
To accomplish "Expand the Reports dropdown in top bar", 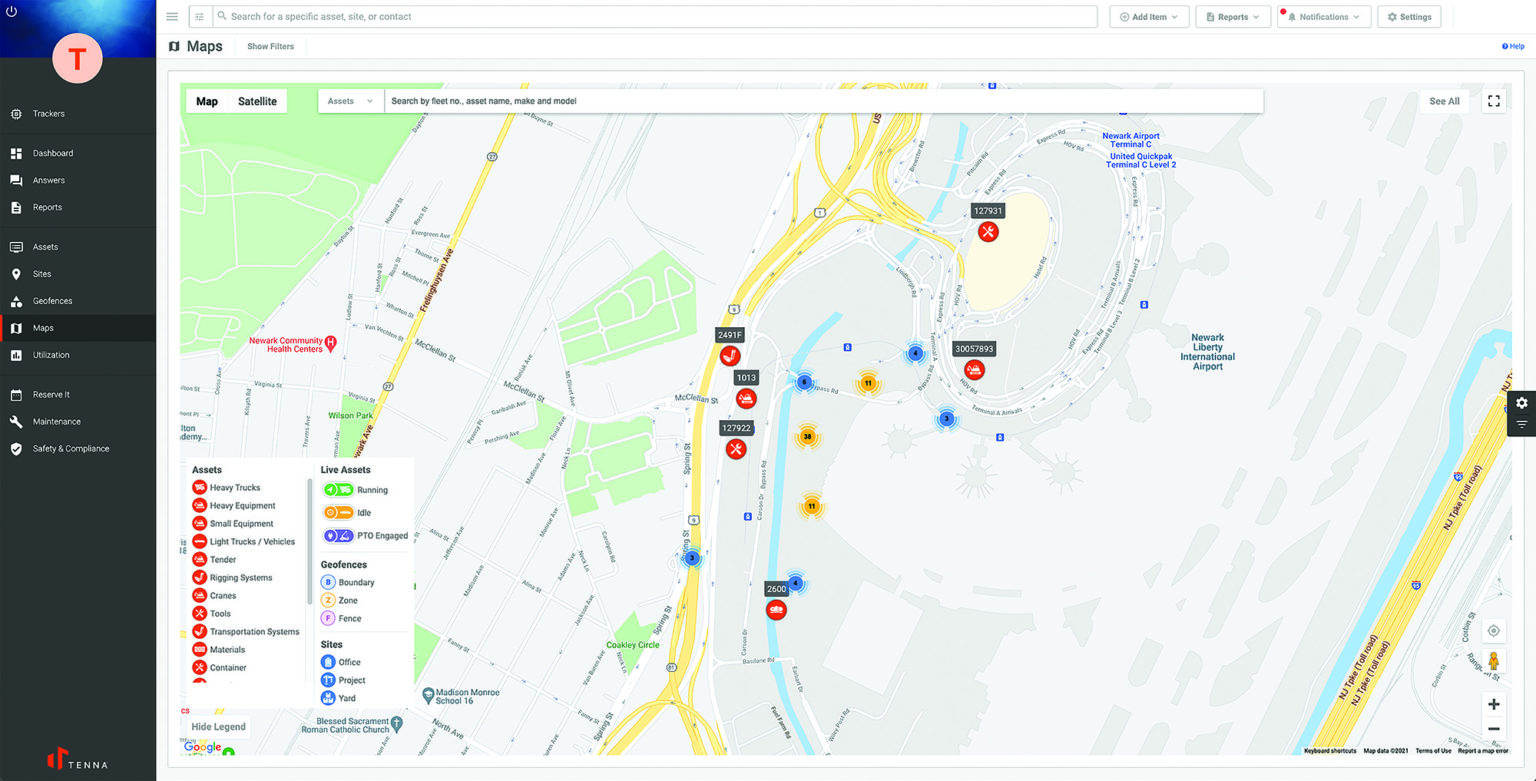I will pos(1232,17).
